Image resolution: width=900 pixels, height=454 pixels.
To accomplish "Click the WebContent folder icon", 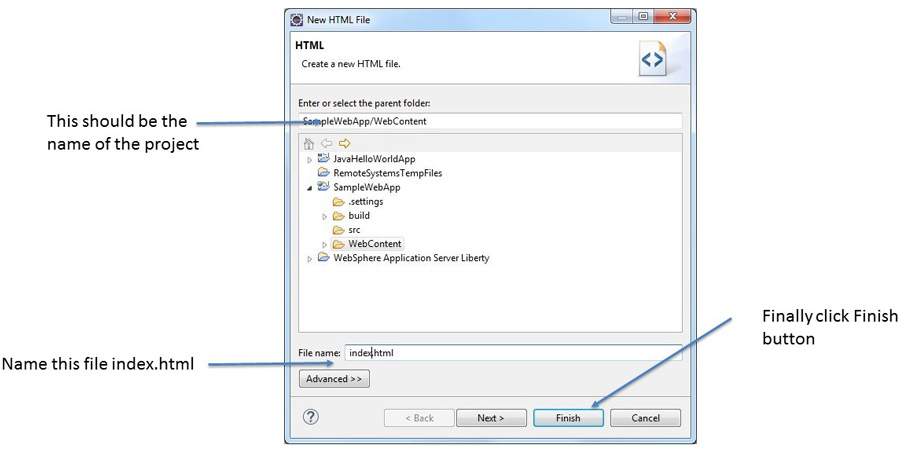I will (339, 244).
